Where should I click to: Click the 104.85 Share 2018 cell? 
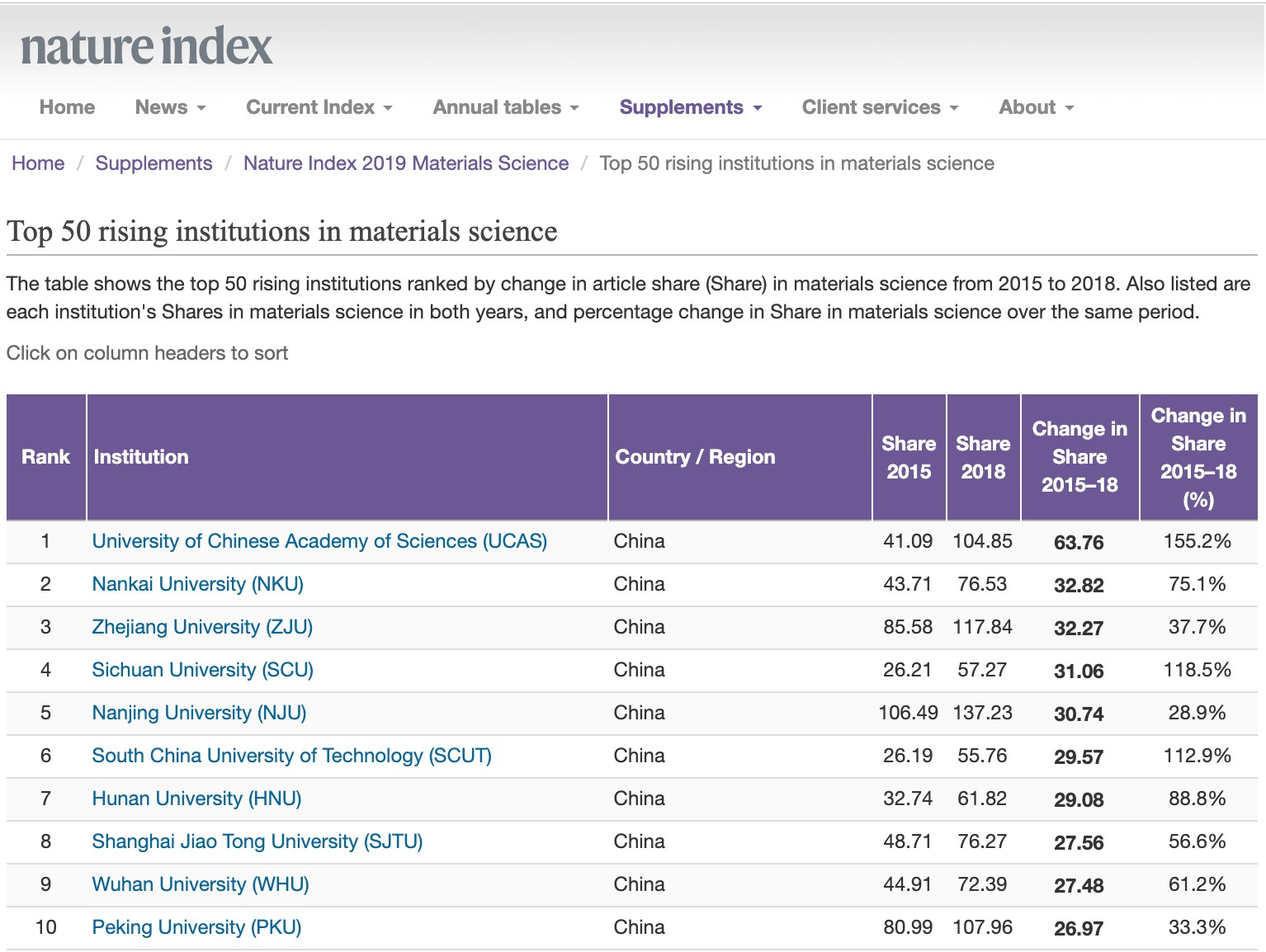coord(982,541)
